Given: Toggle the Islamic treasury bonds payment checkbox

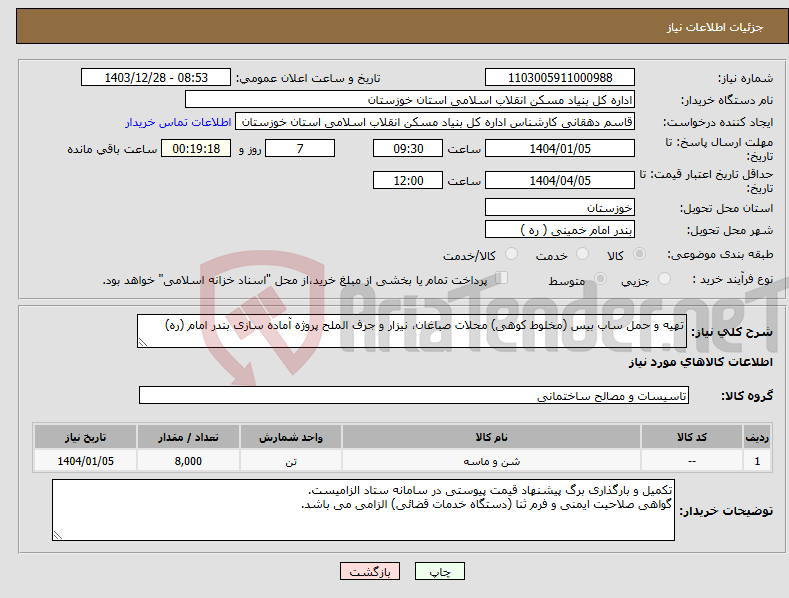Looking at the screenshot, I should (x=502, y=277).
